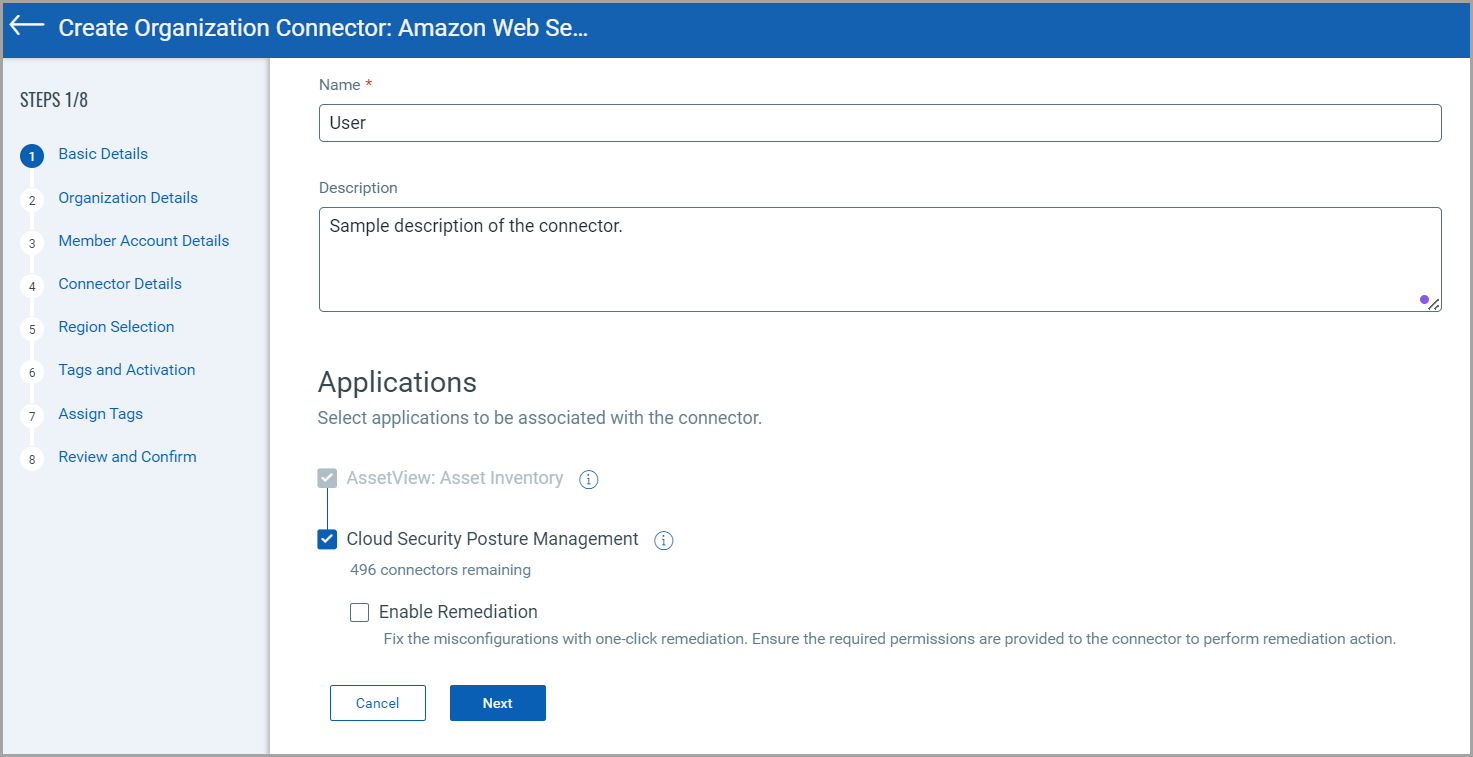Click the back arrow in the header
Screen dimensions: 1473x757
pyautogui.click(x=27, y=26)
